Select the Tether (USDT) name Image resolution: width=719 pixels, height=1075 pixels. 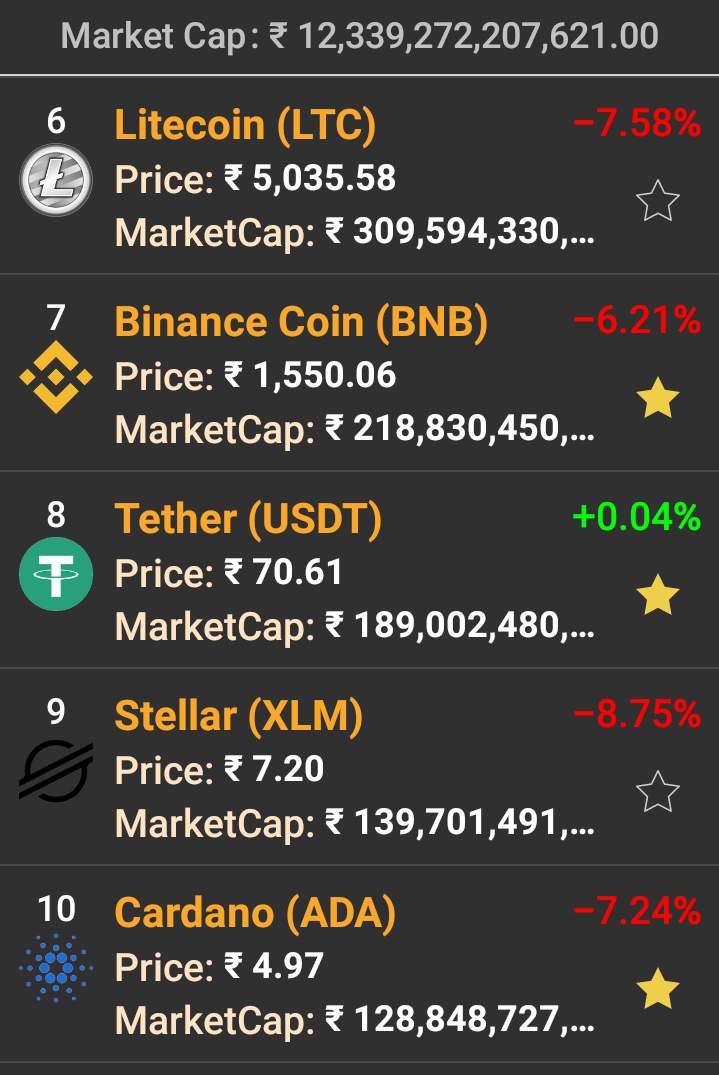coord(248,519)
